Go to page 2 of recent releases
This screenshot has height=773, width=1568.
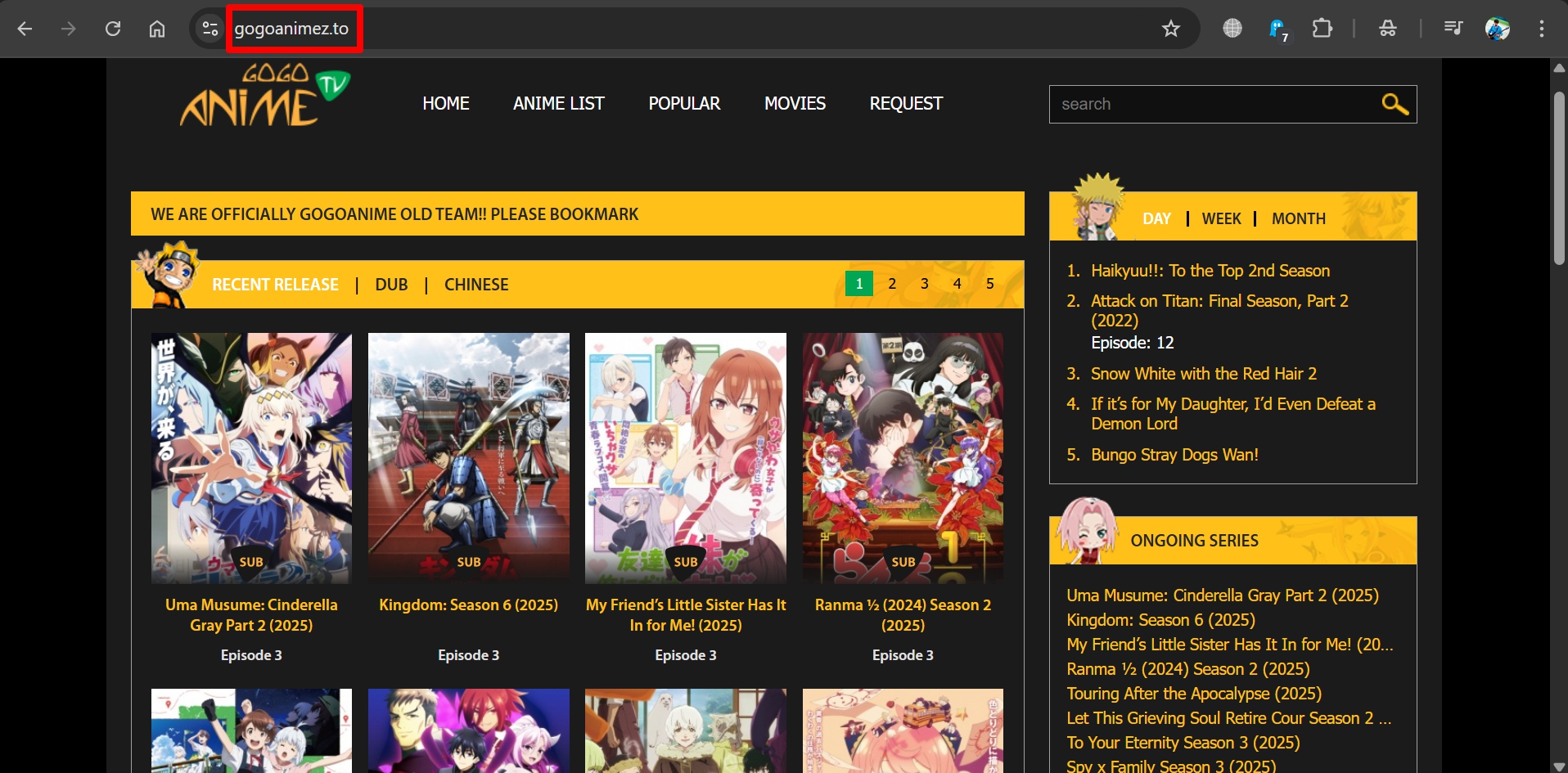pos(891,284)
